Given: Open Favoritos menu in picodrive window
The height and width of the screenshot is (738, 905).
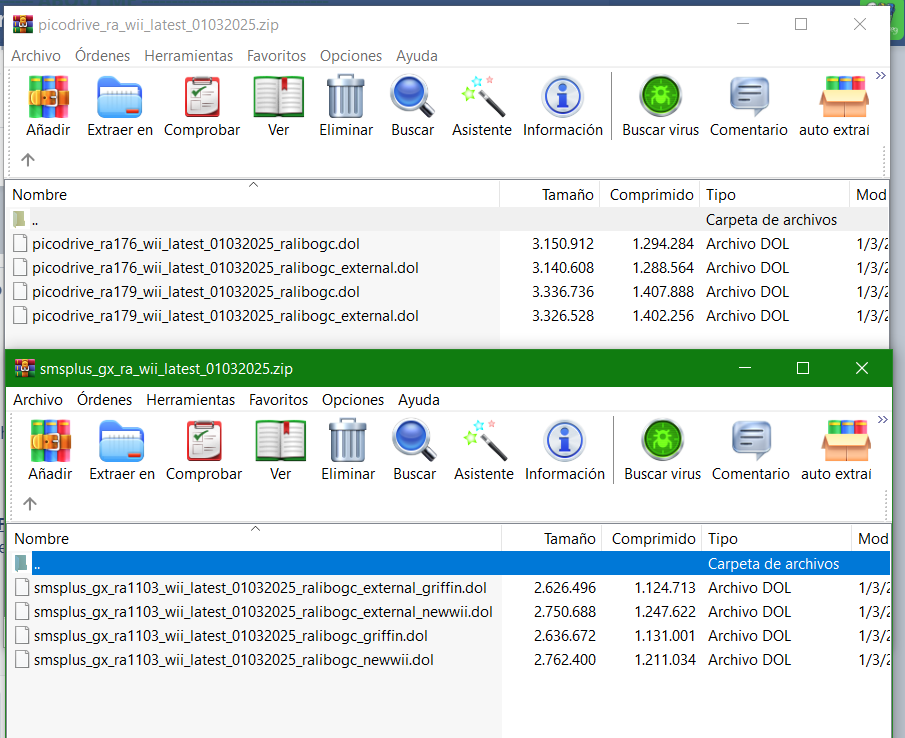Looking at the screenshot, I should pos(276,56).
